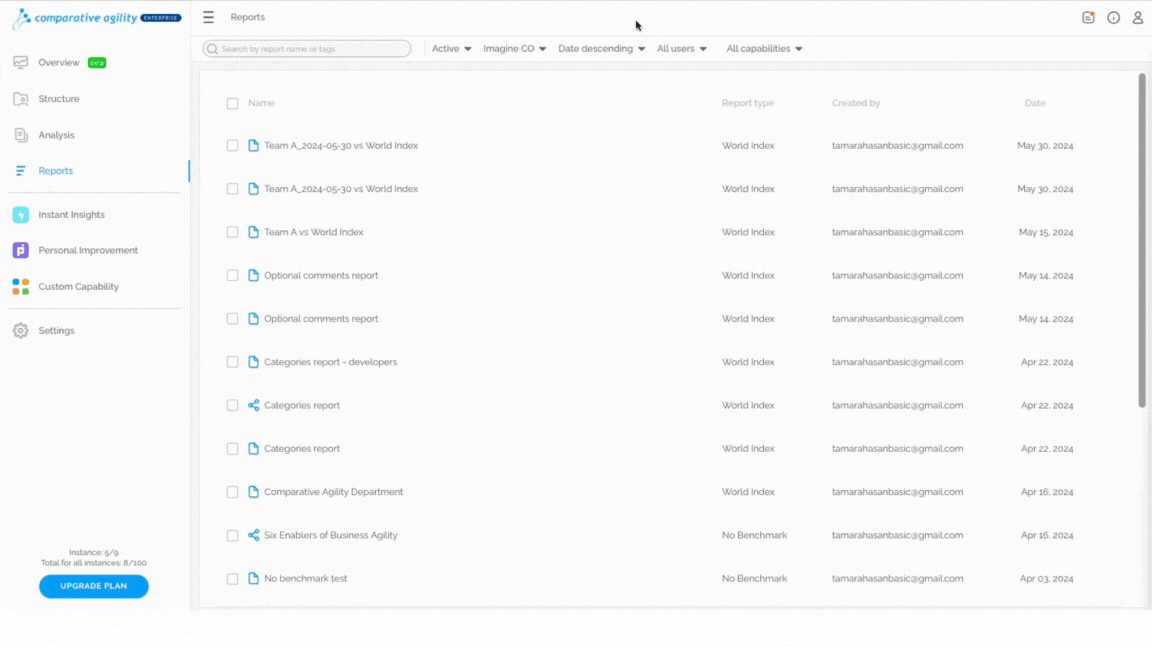Open the Imagine CO dropdown
Screen dimensions: 1152x648
pos(514,48)
